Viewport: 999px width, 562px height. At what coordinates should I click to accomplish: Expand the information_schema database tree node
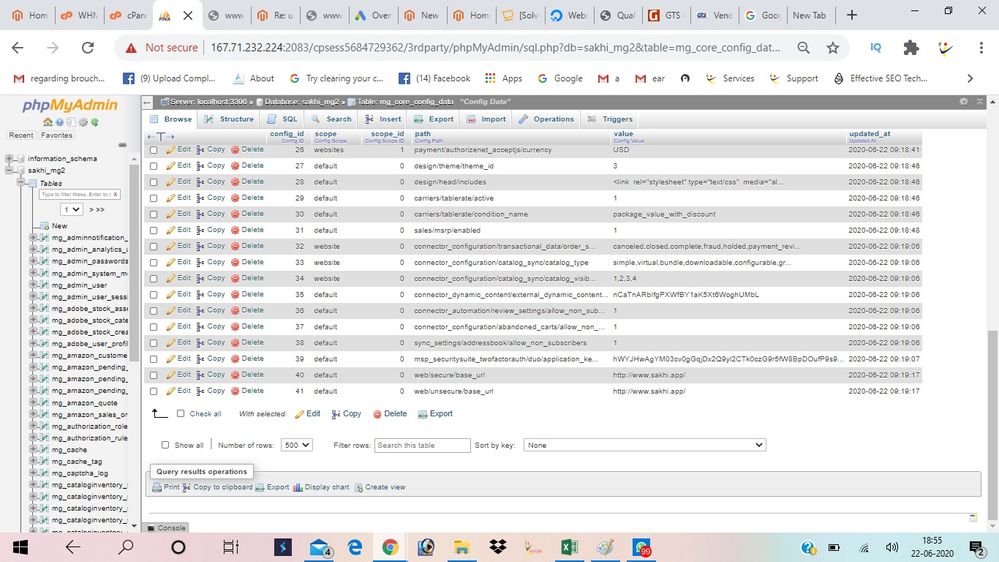tap(8, 158)
